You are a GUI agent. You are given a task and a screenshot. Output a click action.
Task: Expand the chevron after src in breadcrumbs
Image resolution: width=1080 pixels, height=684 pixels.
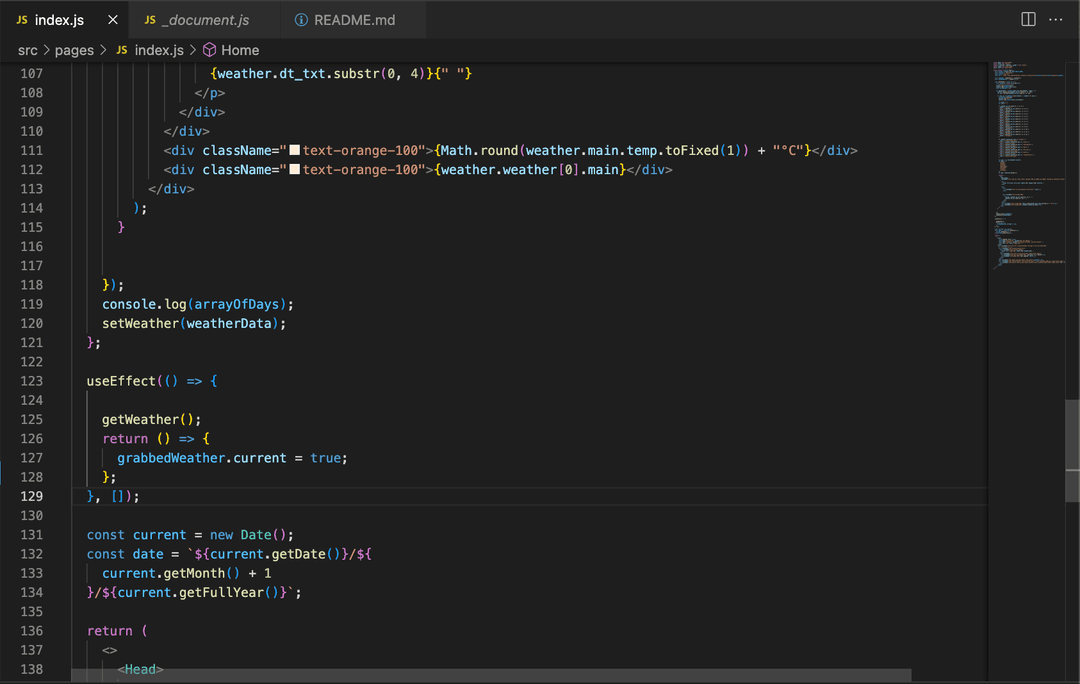click(46, 50)
